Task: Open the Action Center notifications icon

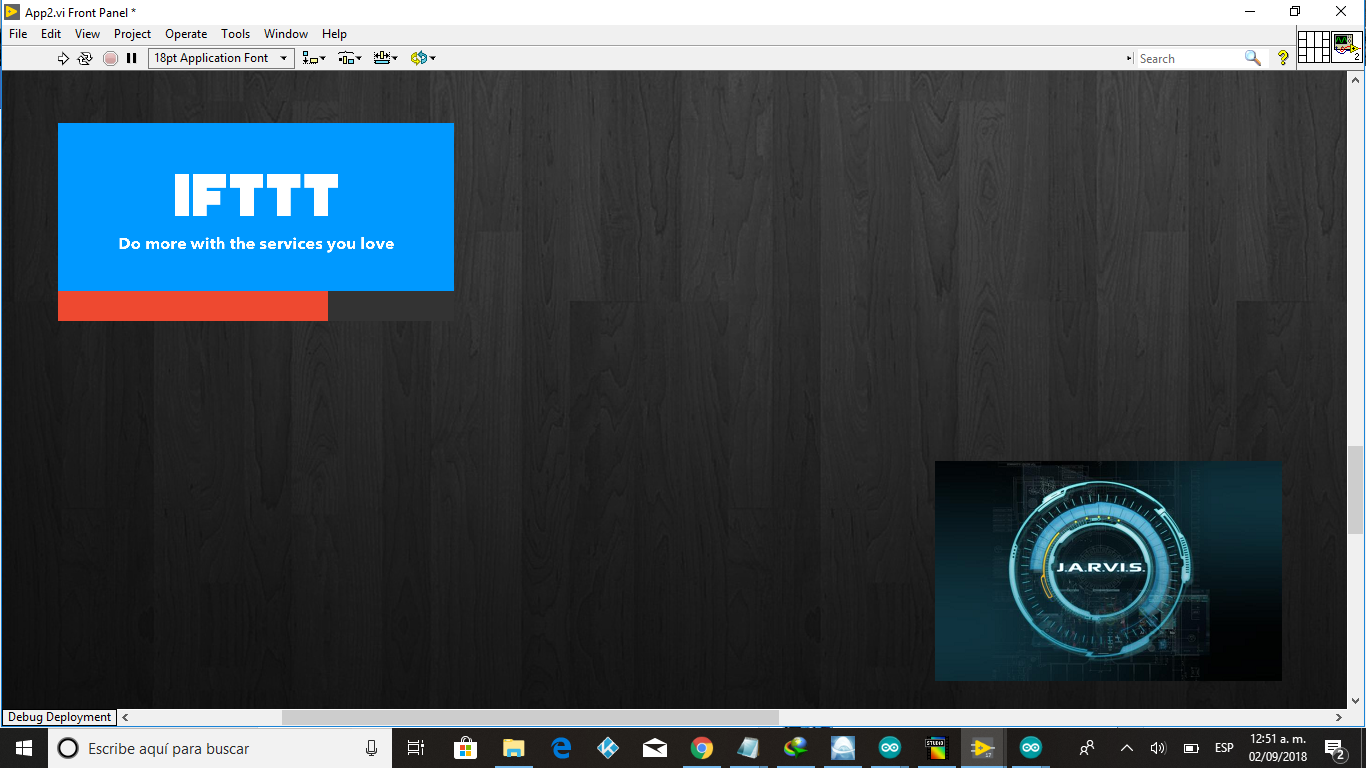Action: [x=1335, y=748]
